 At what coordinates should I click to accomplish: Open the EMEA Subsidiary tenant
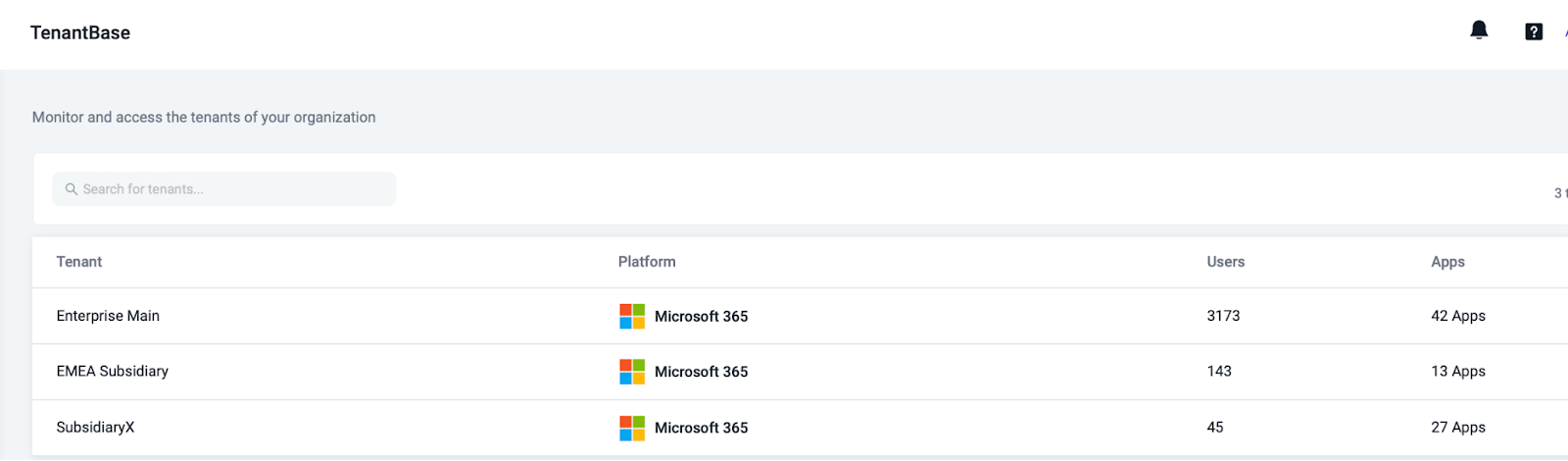(113, 371)
